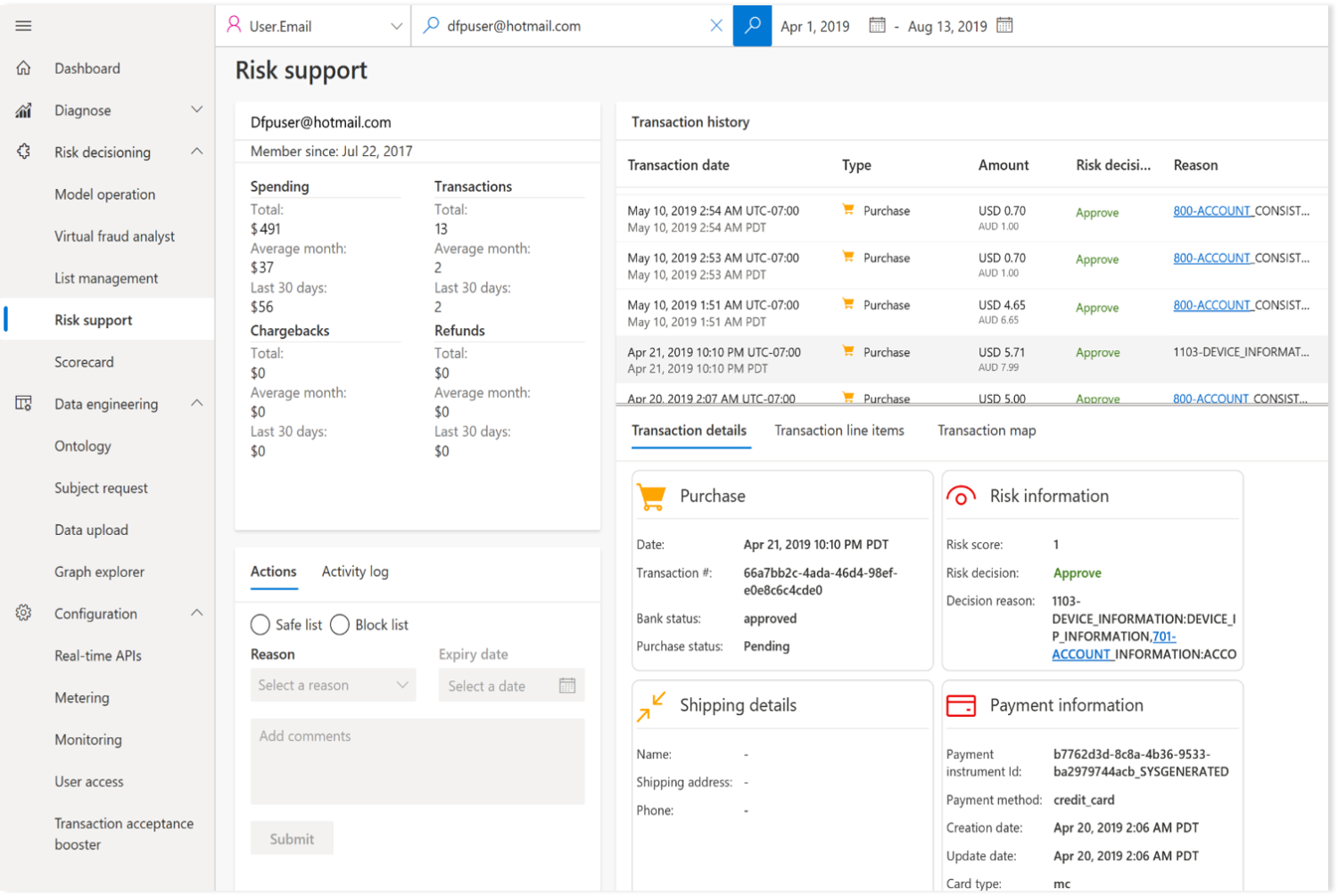The height and width of the screenshot is (896, 1338).
Task: Select the Block list radio button
Action: tap(339, 625)
